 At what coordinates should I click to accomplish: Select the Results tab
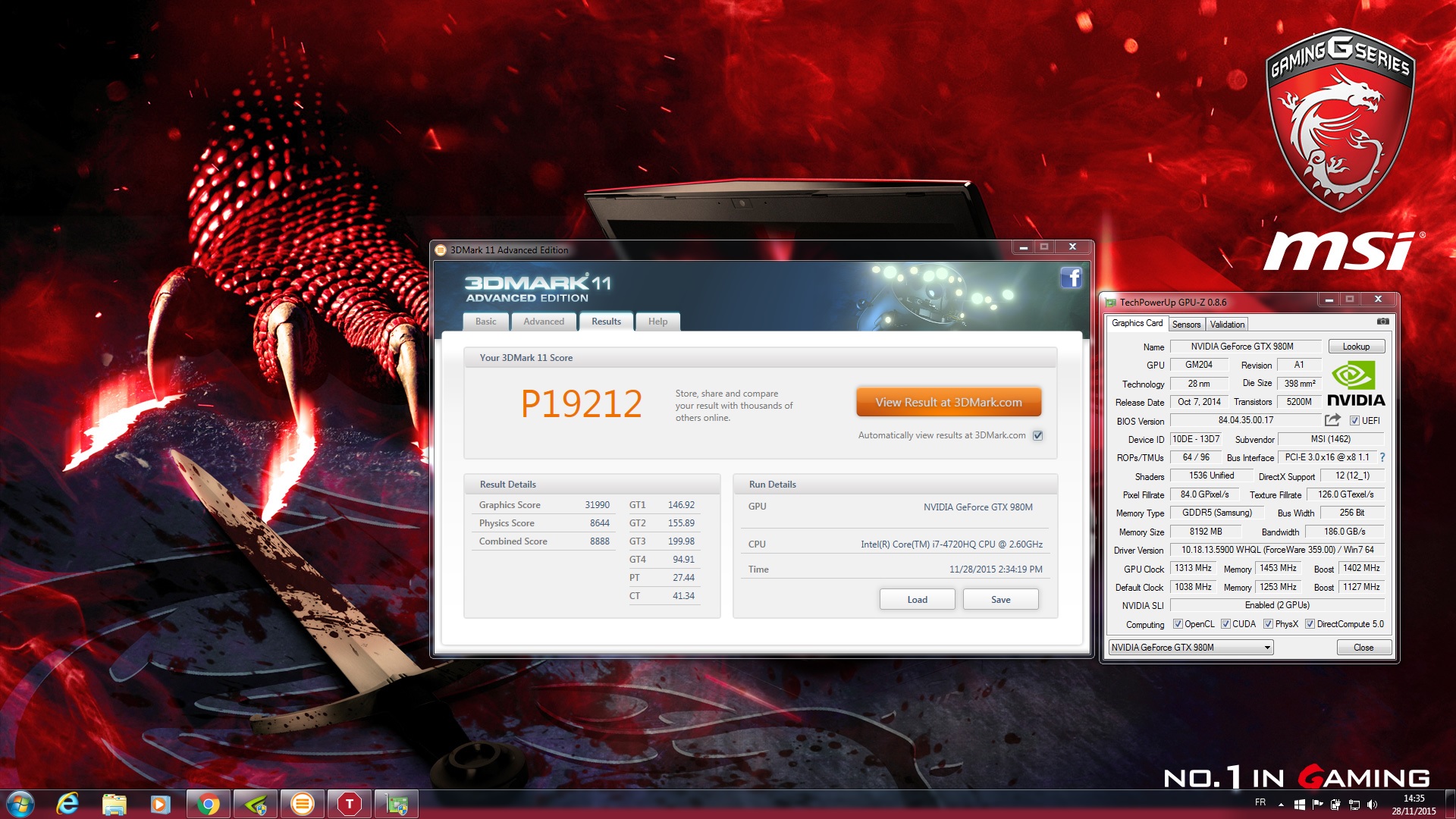[x=607, y=322]
